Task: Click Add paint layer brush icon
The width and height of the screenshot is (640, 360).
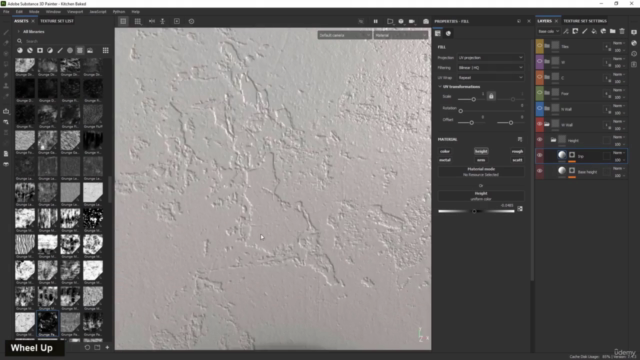Action: [584, 31]
